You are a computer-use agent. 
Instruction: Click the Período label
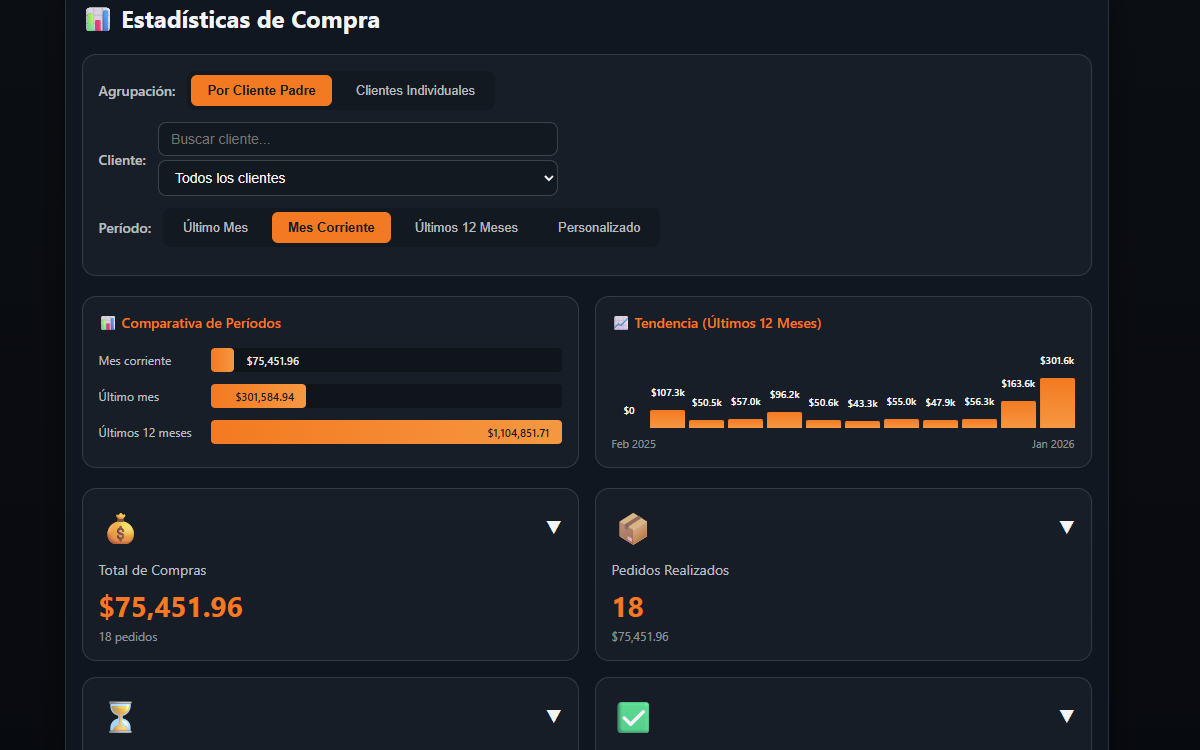125,228
